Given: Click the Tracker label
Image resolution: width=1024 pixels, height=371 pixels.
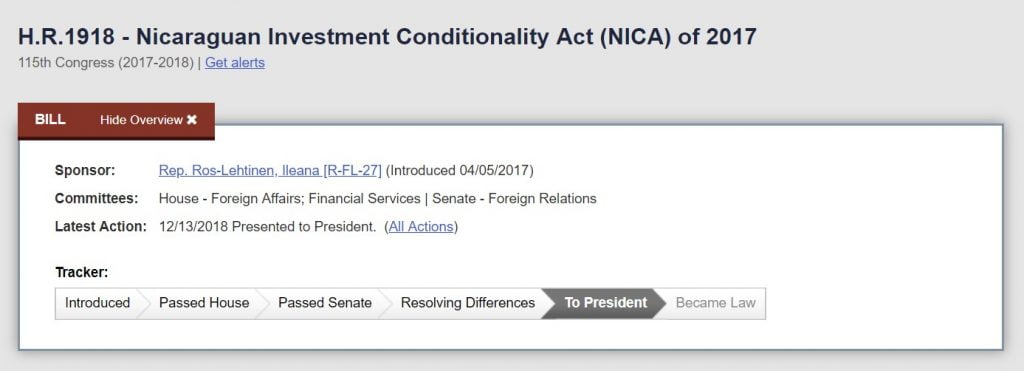Looking at the screenshot, I should coord(82,272).
